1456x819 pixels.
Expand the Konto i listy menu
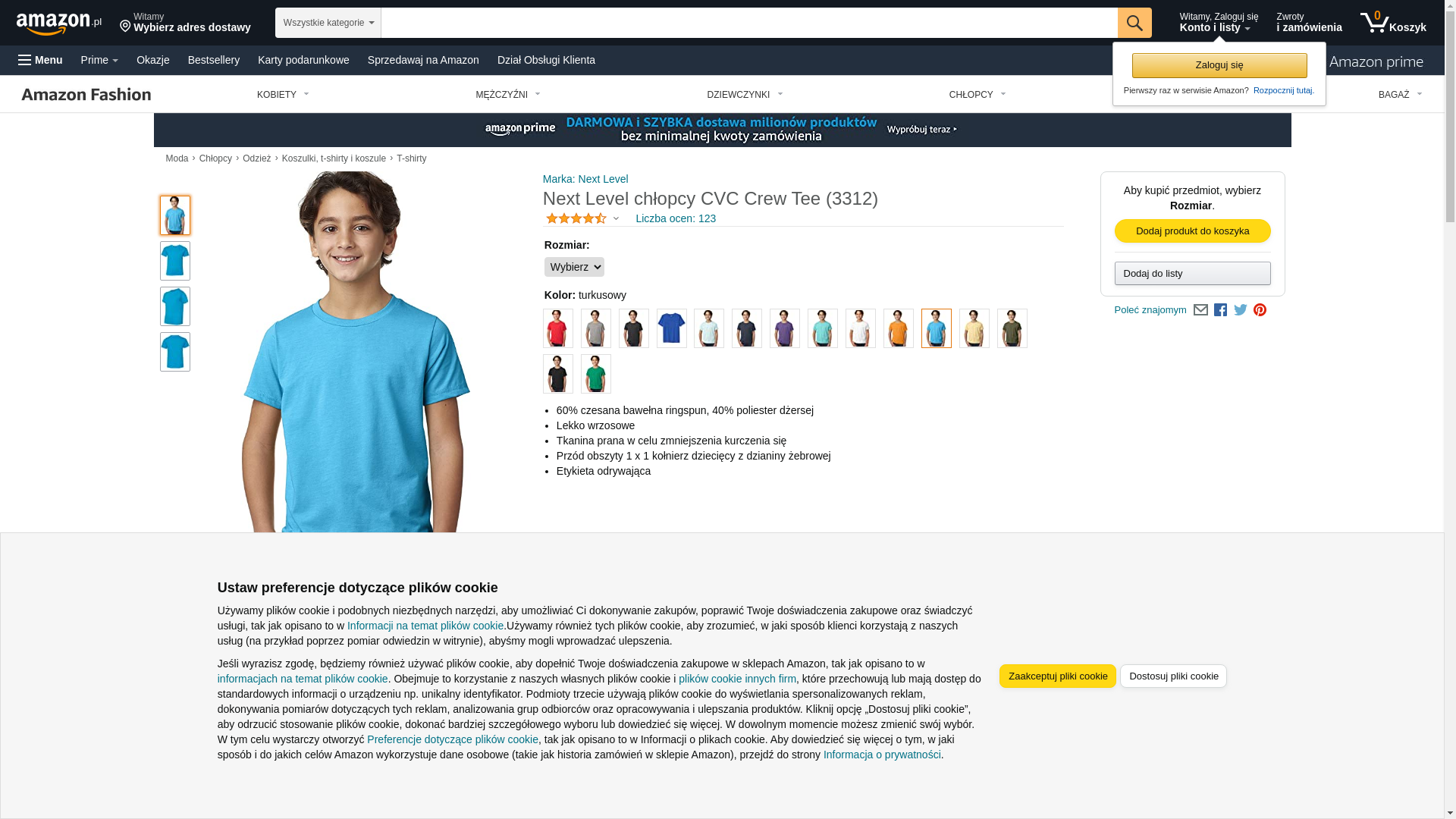[x=1219, y=23]
